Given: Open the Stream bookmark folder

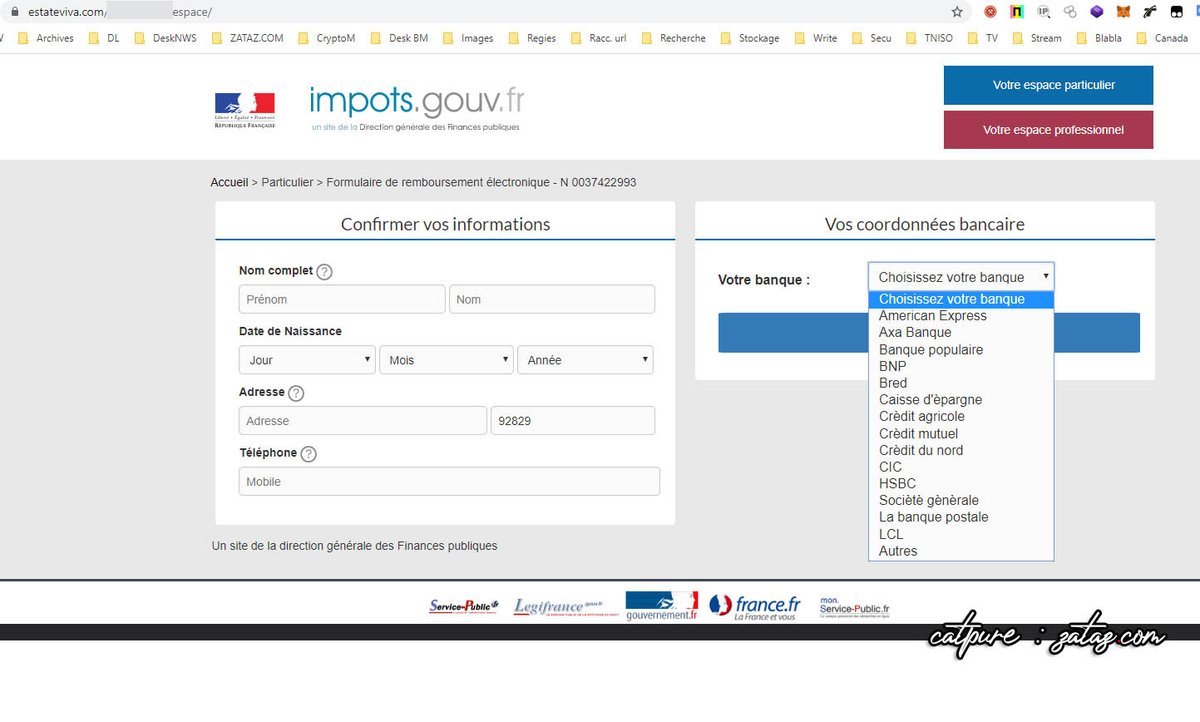Looking at the screenshot, I should pos(1036,38).
